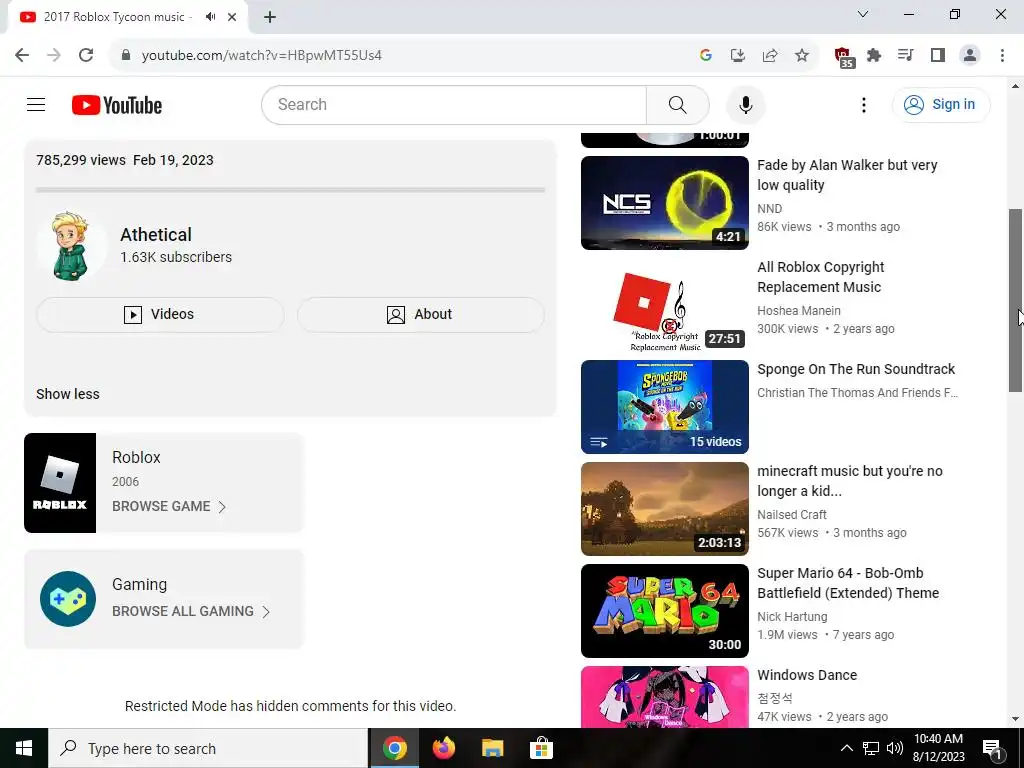Toggle the browser side panel icon
1024x768 pixels.
(938, 55)
